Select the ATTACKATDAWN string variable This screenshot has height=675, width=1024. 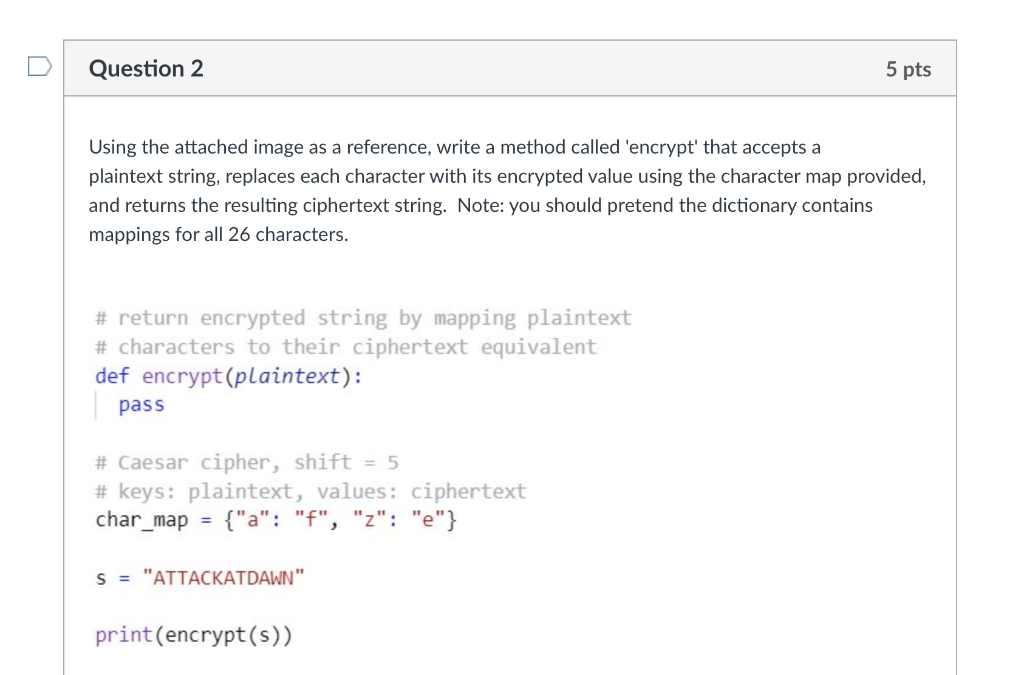(225, 576)
